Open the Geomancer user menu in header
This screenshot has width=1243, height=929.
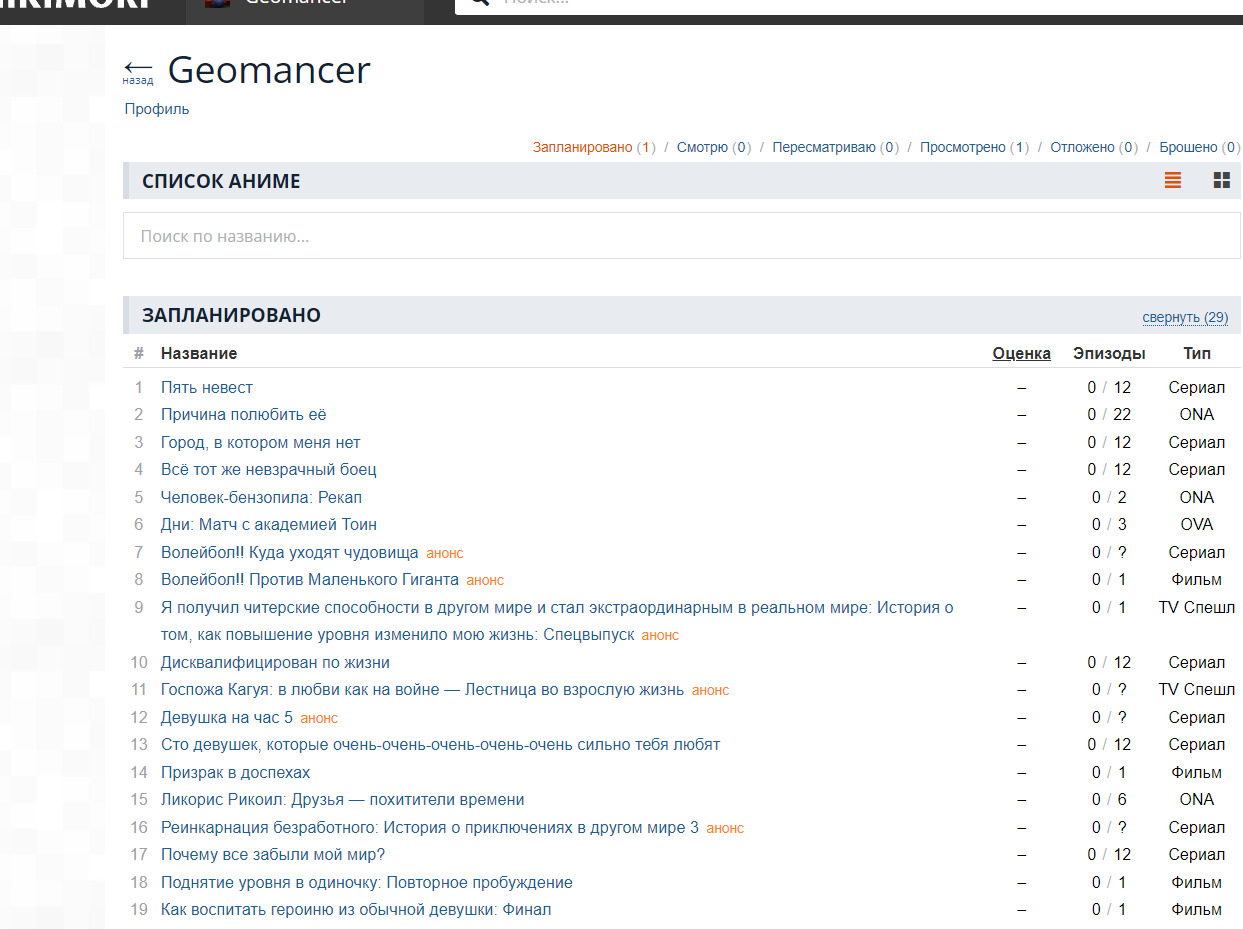300,4
